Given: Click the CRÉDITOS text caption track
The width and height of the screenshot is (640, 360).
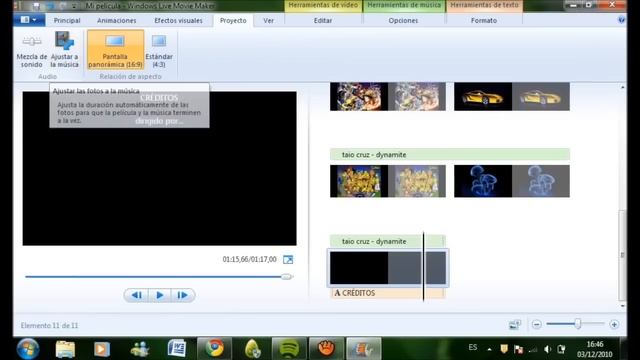Looking at the screenshot, I should coord(388,293).
